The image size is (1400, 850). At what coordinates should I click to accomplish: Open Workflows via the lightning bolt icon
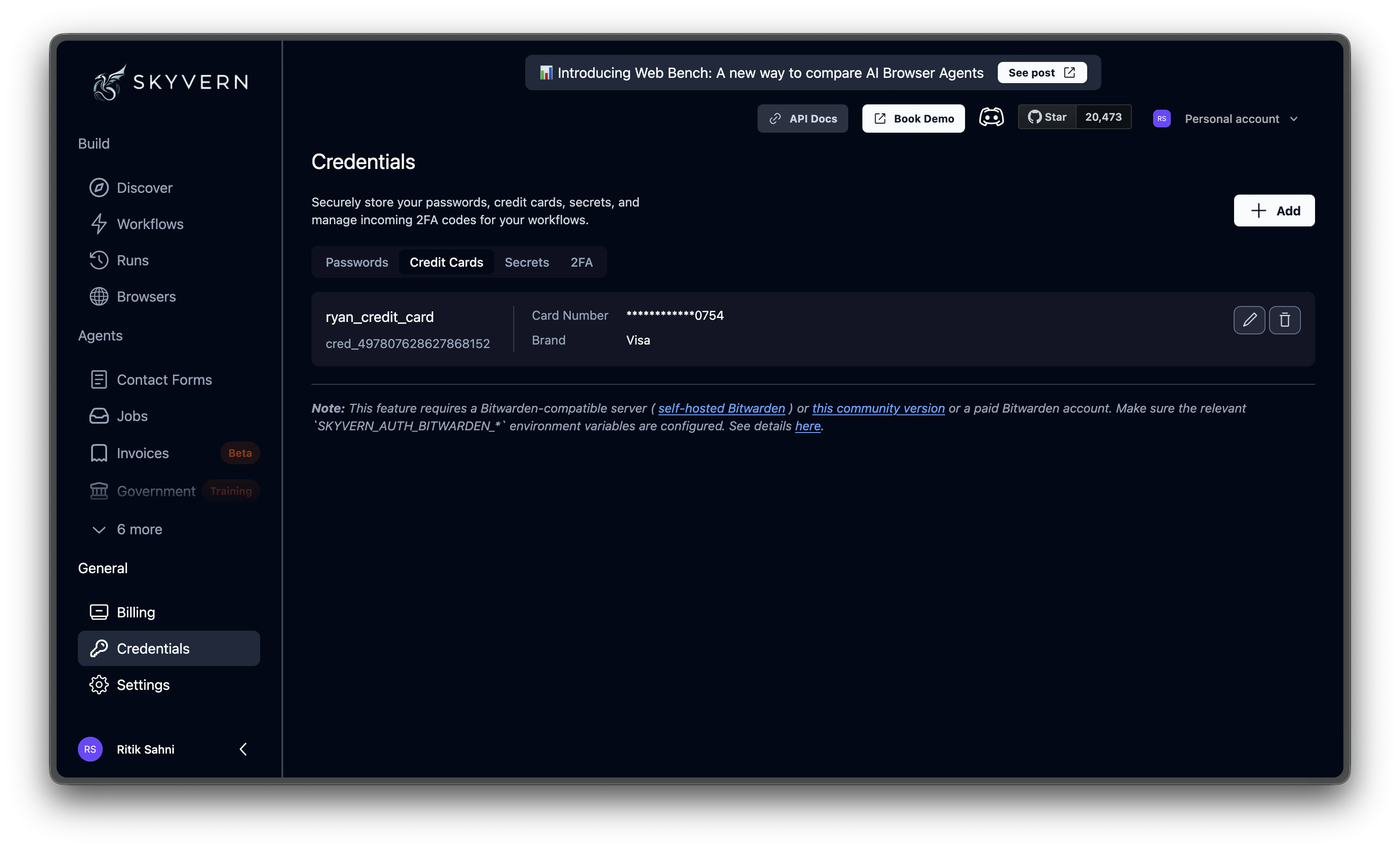coord(100,224)
